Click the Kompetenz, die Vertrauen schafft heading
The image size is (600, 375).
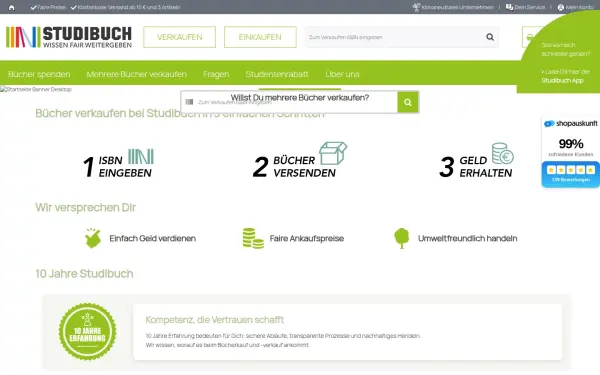pyautogui.click(x=215, y=320)
